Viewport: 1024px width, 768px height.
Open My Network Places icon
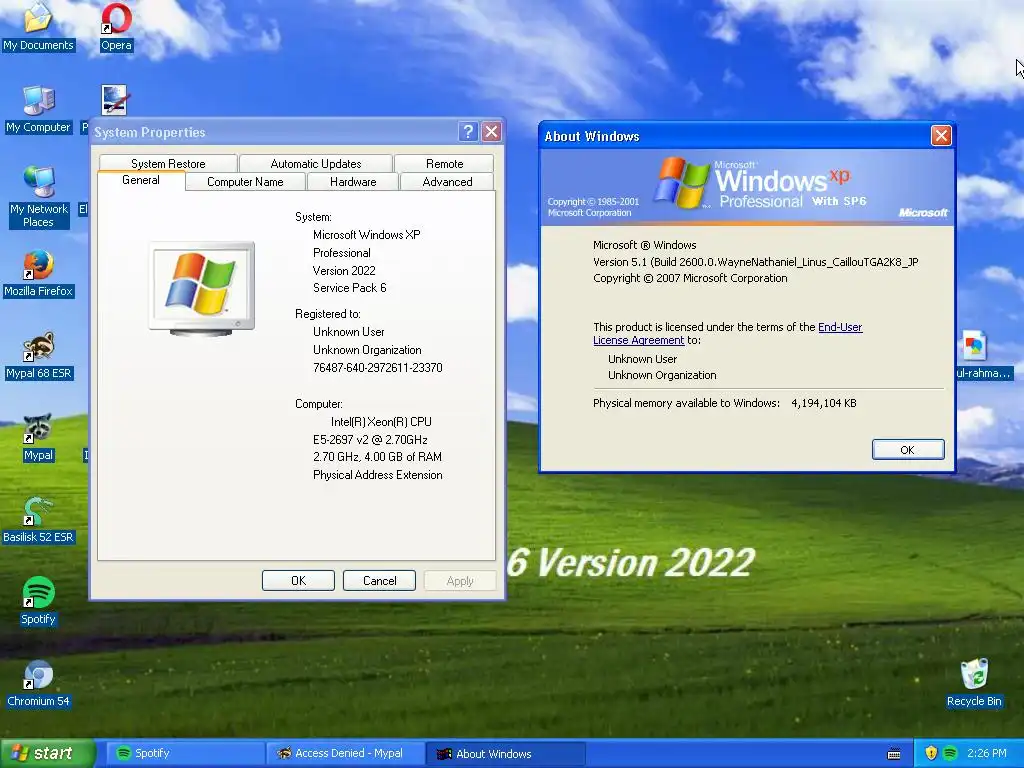[39, 197]
